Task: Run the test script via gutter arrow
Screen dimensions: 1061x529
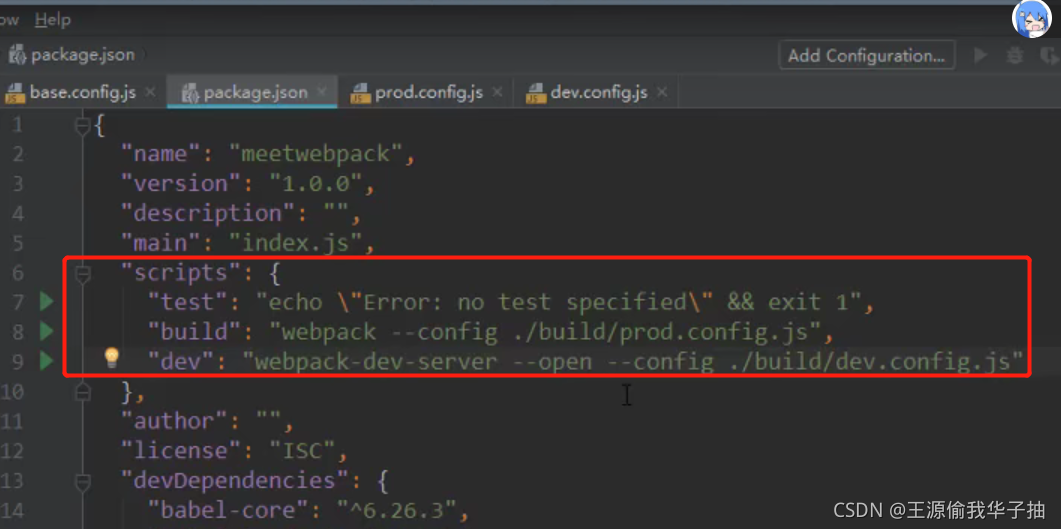Action: tap(46, 302)
